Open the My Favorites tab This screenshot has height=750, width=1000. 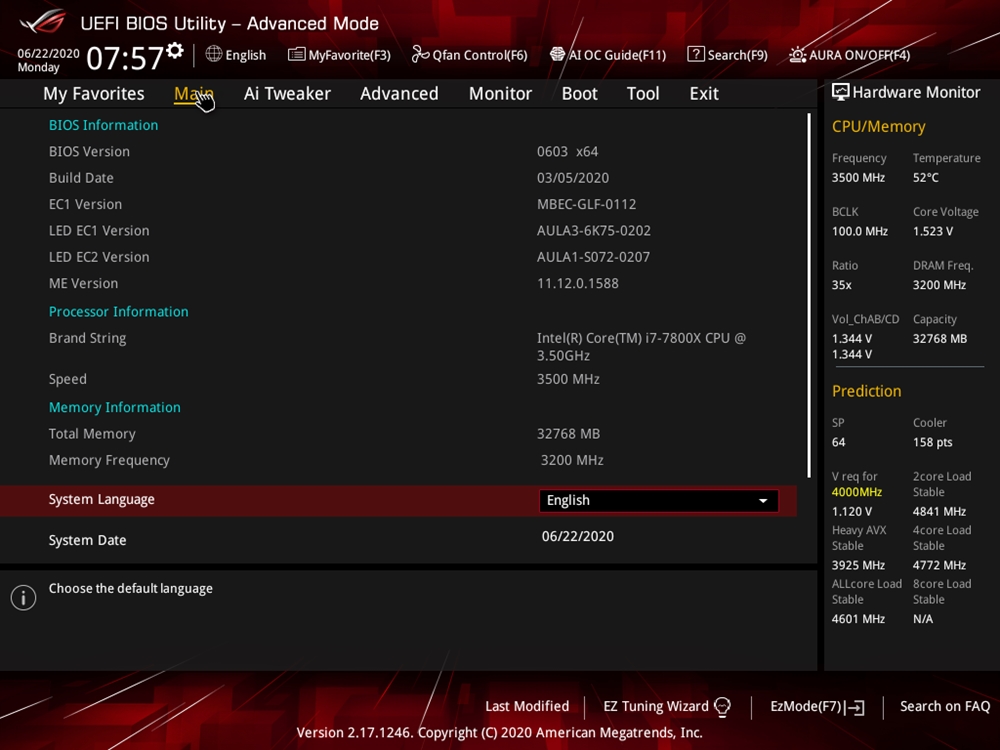pos(93,93)
